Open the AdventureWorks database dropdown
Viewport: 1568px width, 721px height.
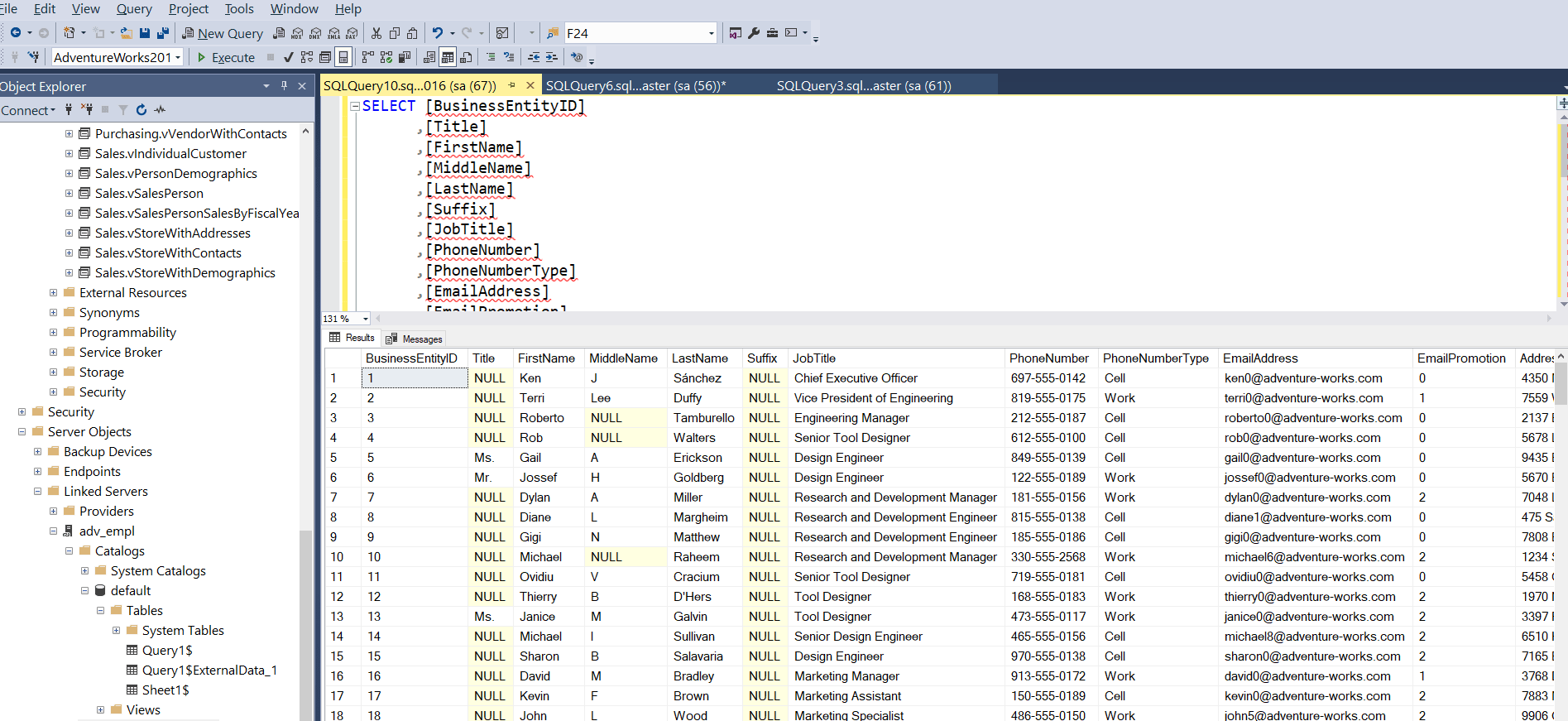click(178, 57)
